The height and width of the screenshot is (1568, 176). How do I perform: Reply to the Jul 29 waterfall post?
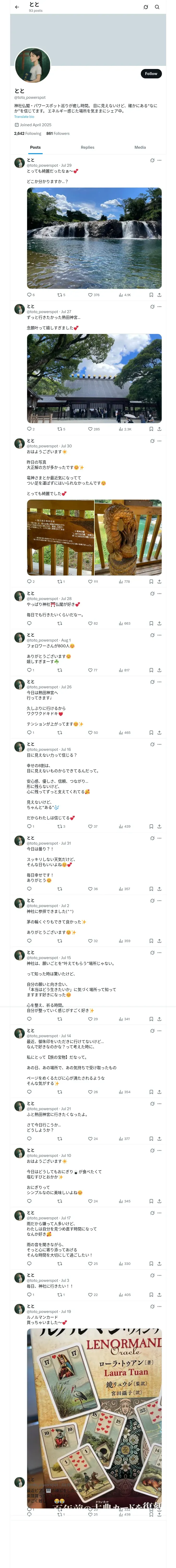click(29, 295)
